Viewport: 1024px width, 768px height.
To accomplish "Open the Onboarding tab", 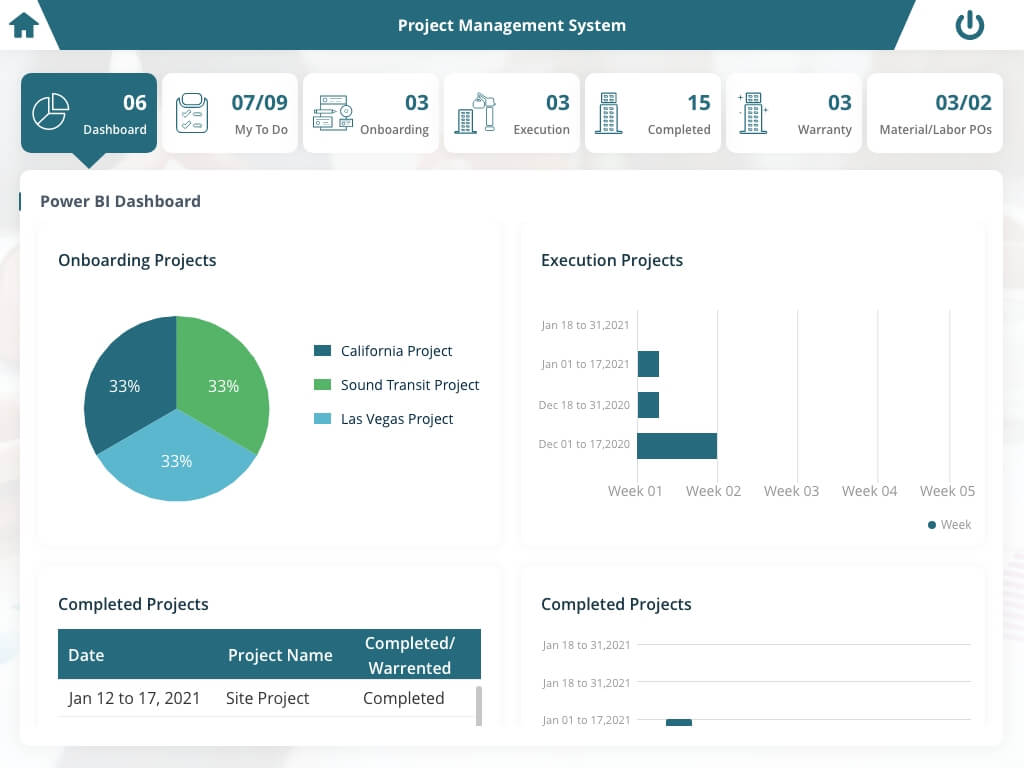I will 371,113.
